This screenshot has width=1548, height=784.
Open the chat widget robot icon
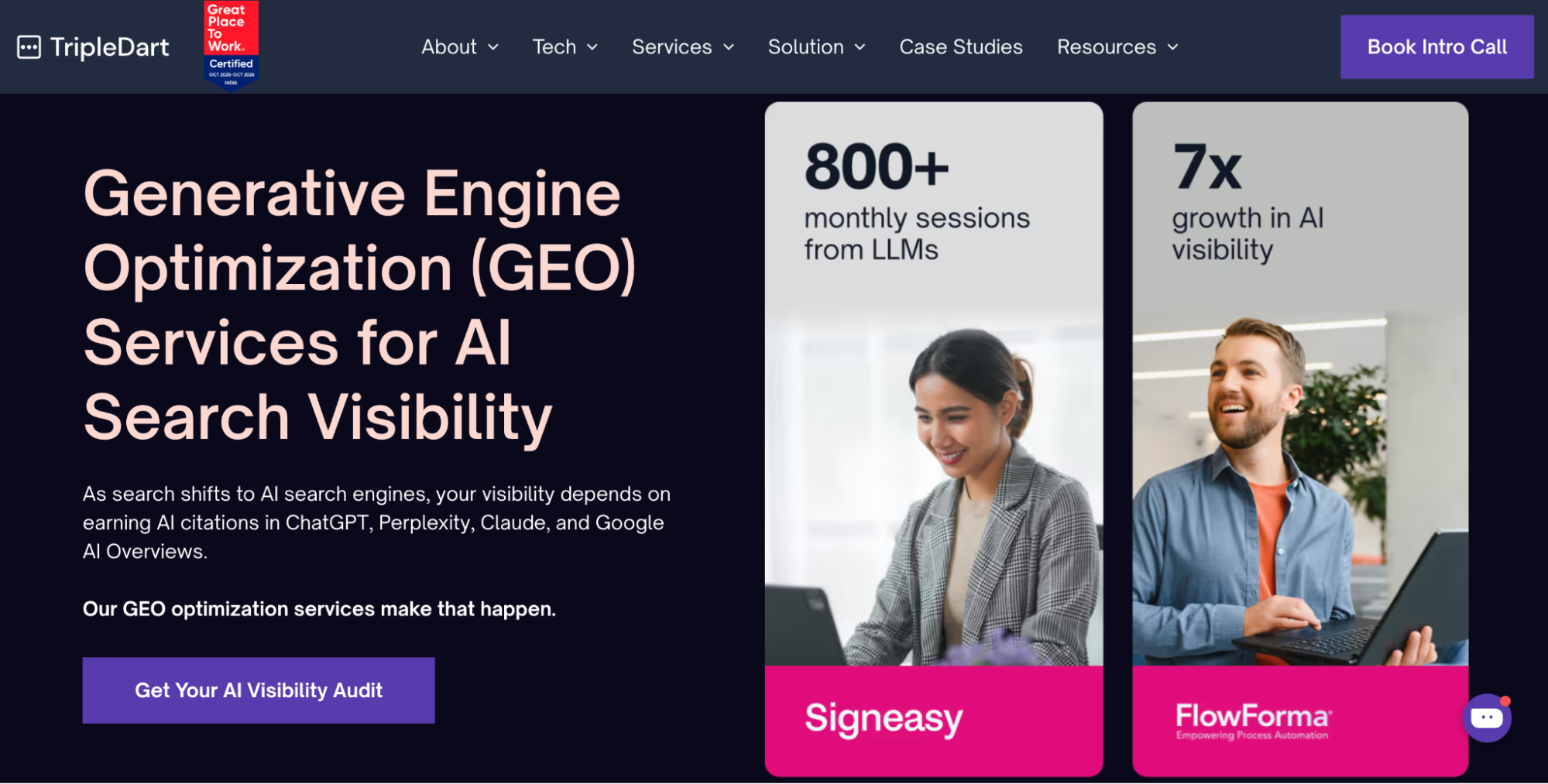coord(1487,717)
